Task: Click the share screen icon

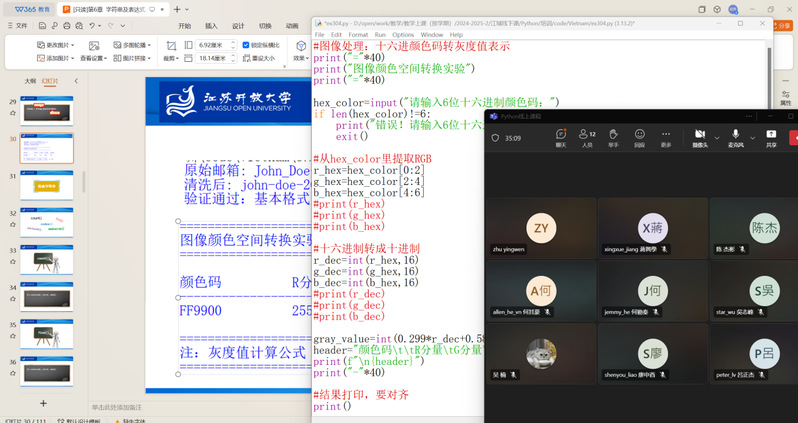Action: pyautogui.click(x=771, y=135)
